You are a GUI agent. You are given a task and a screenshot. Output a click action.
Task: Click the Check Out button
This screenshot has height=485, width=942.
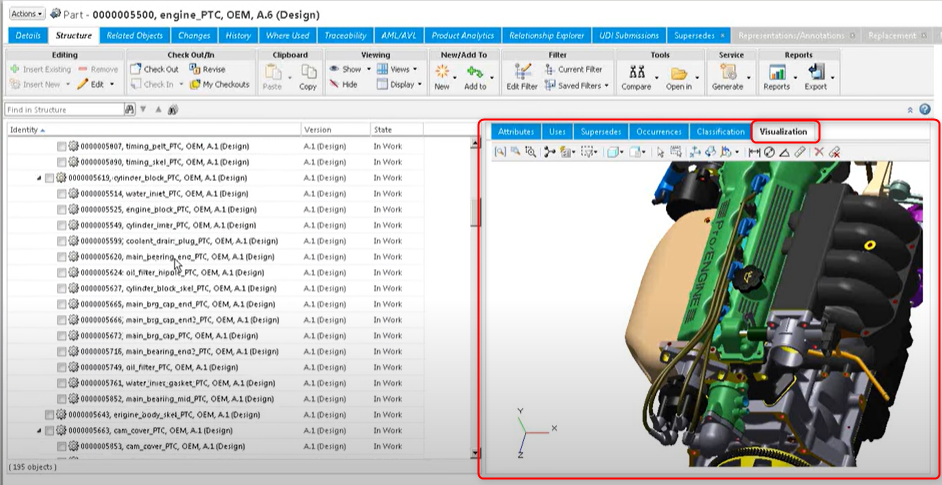pos(154,69)
